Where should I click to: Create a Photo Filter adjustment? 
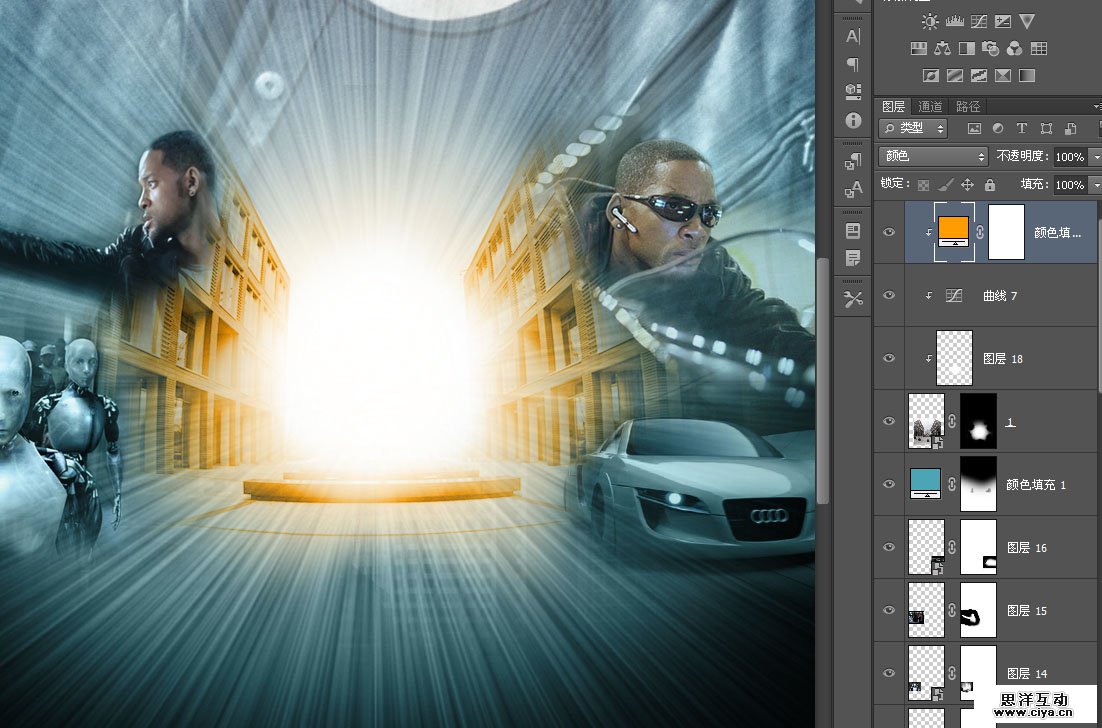point(991,48)
